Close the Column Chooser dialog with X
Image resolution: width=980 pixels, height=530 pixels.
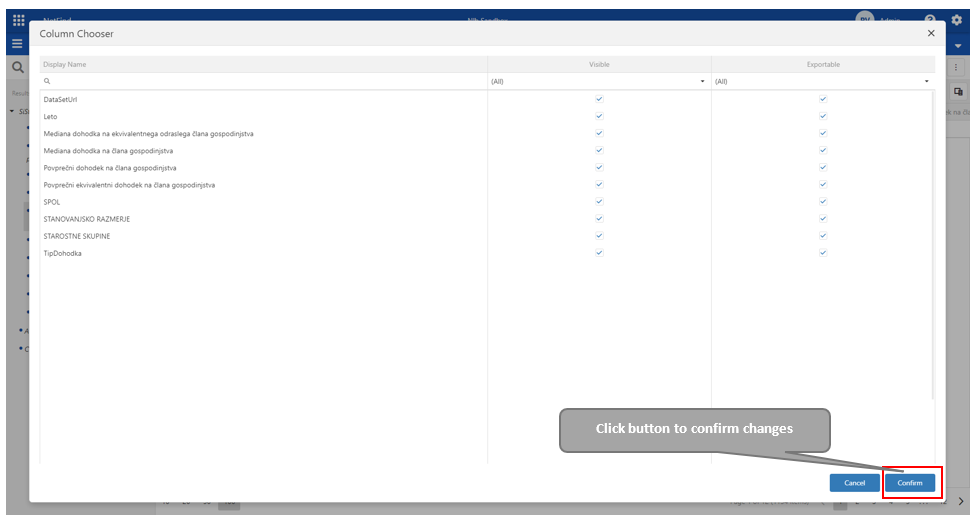click(x=931, y=33)
